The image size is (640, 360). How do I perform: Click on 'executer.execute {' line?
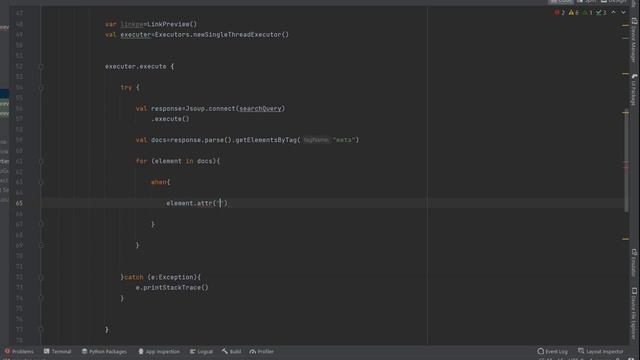point(139,67)
